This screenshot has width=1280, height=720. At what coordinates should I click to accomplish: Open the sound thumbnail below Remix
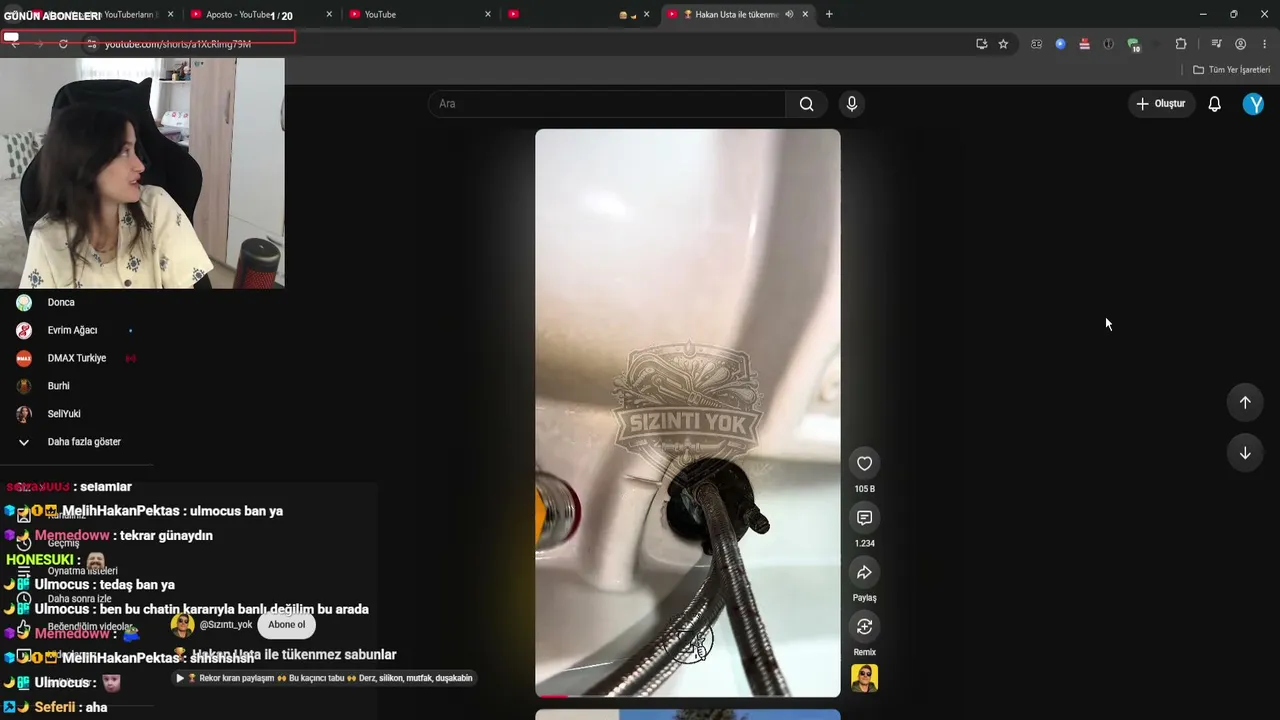pos(864,678)
